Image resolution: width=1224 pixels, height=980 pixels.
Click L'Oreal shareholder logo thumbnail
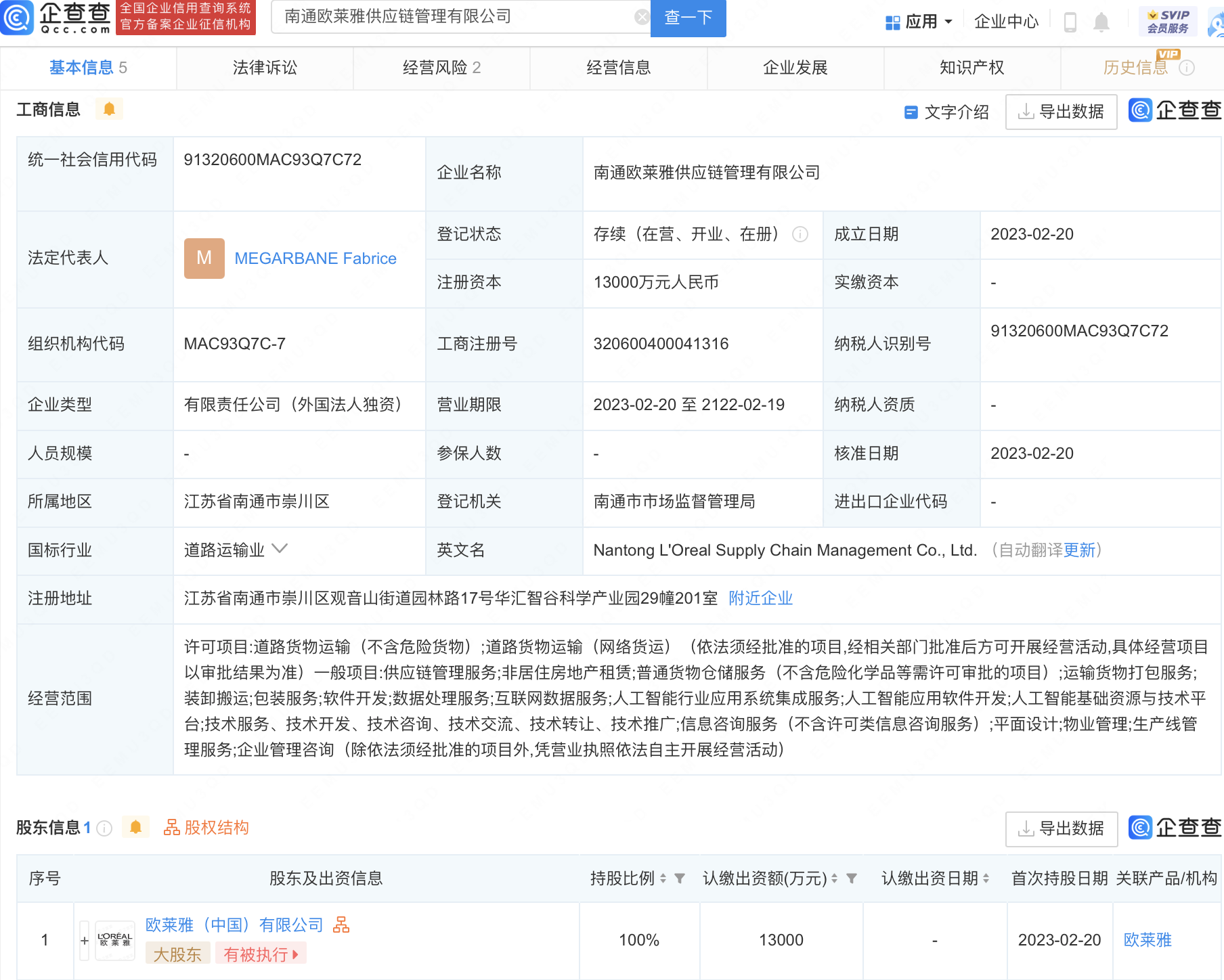[x=114, y=940]
